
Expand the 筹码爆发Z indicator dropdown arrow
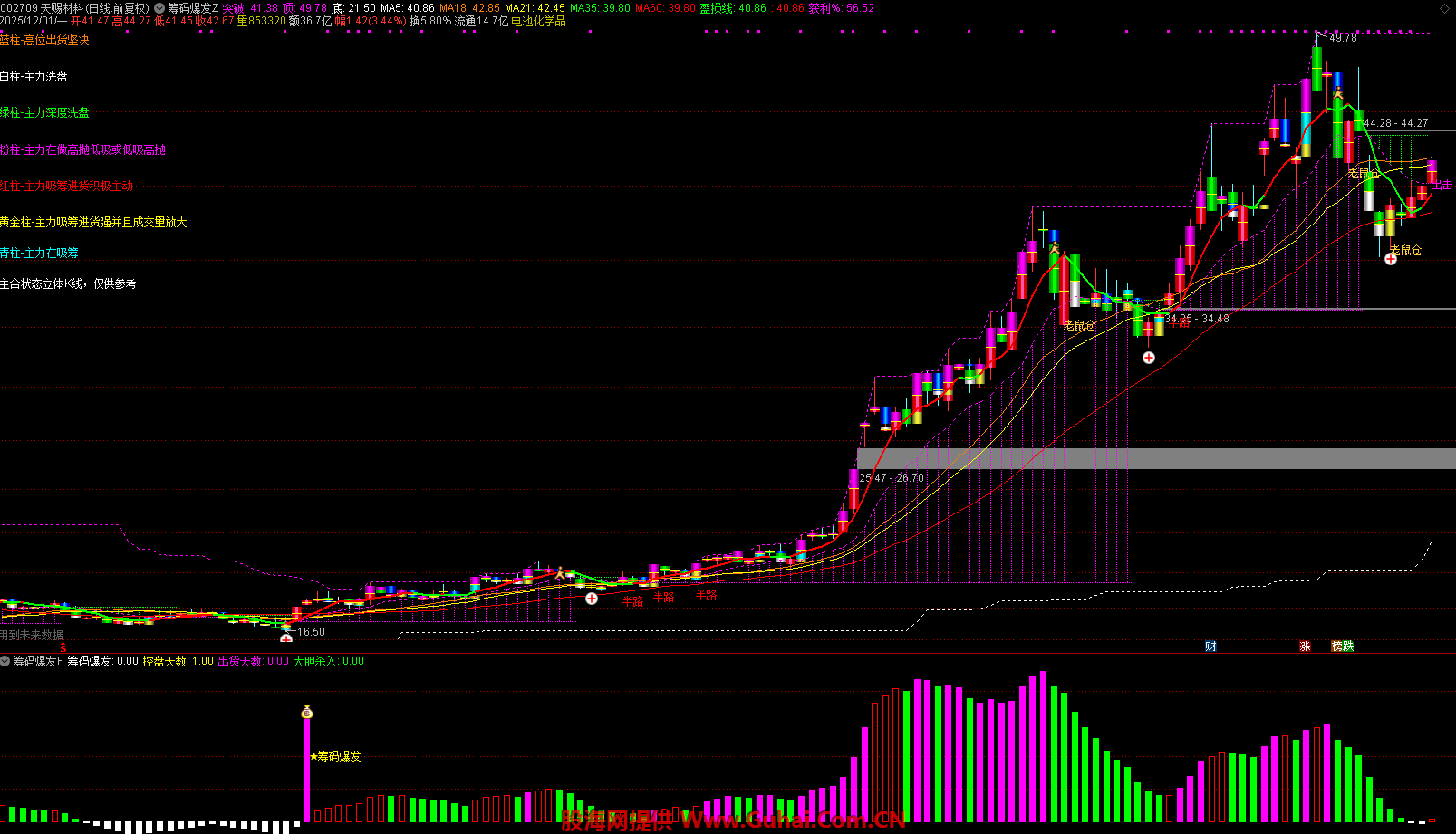tap(159, 8)
